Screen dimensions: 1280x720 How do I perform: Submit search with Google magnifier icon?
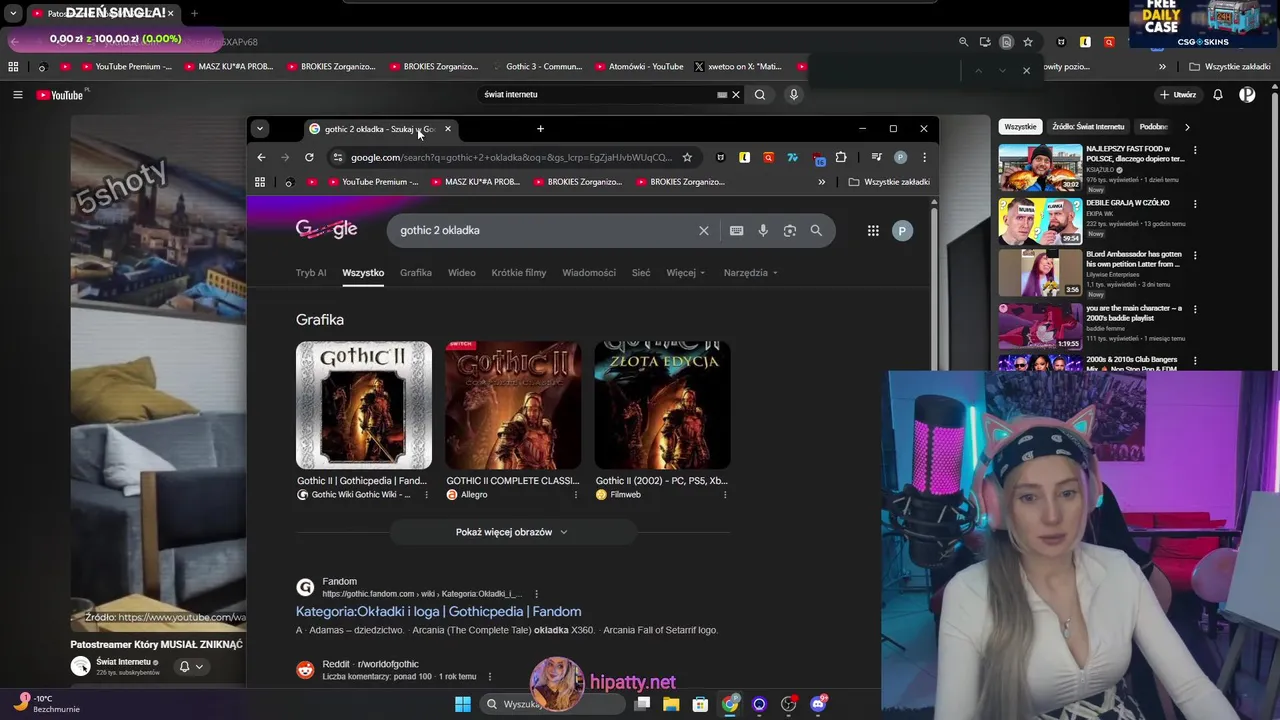point(816,230)
